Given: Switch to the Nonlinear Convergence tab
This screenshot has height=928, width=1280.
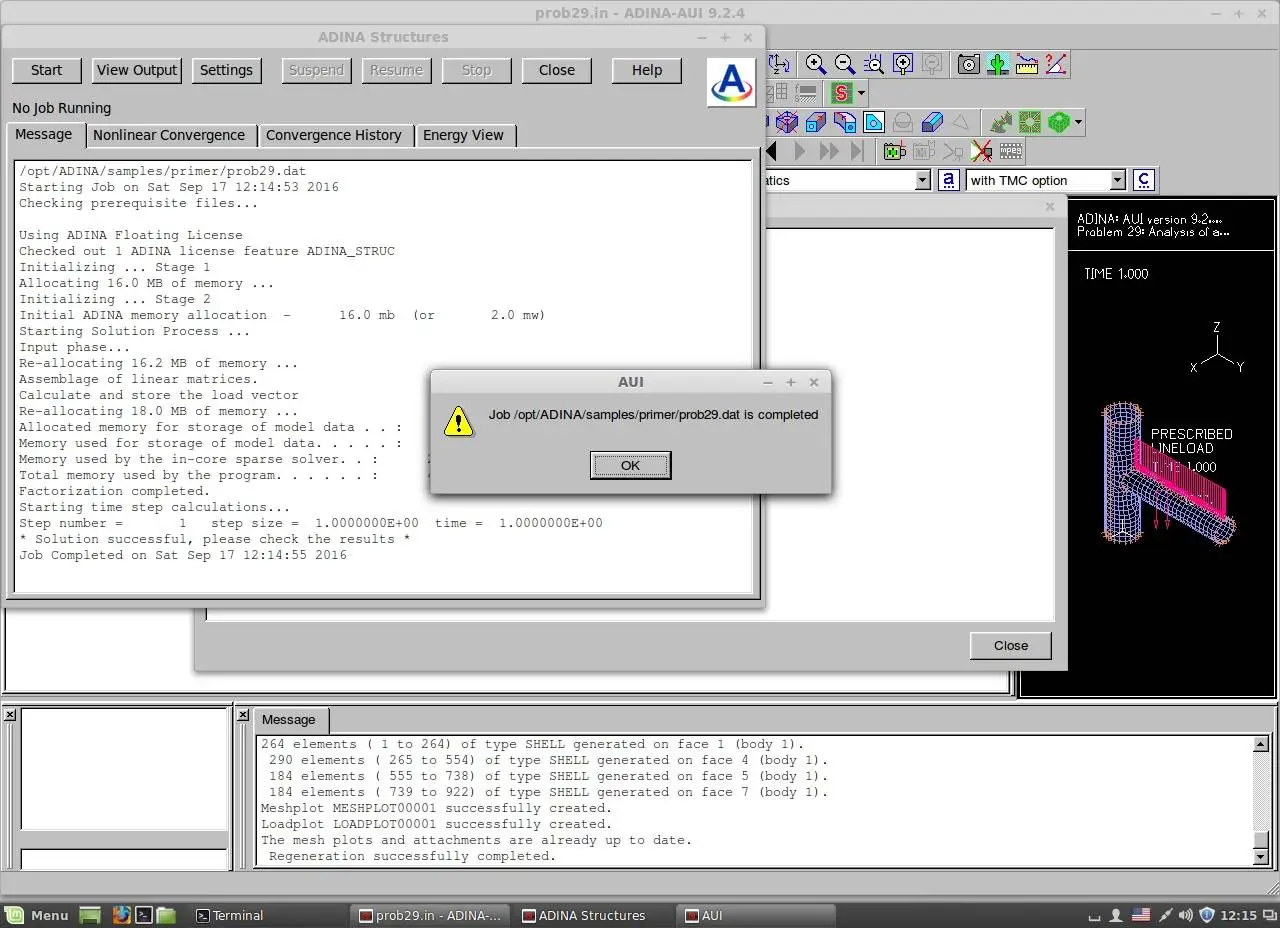Looking at the screenshot, I should [169, 135].
